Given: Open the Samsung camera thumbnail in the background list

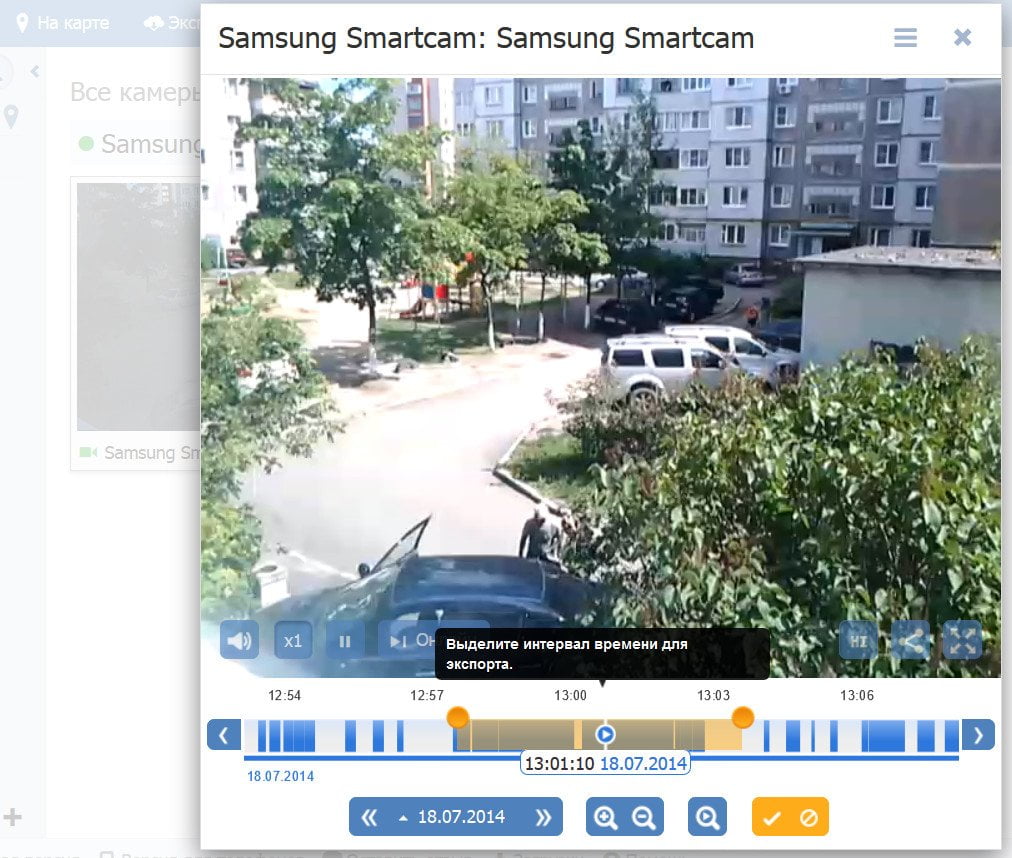Looking at the screenshot, I should (138, 307).
